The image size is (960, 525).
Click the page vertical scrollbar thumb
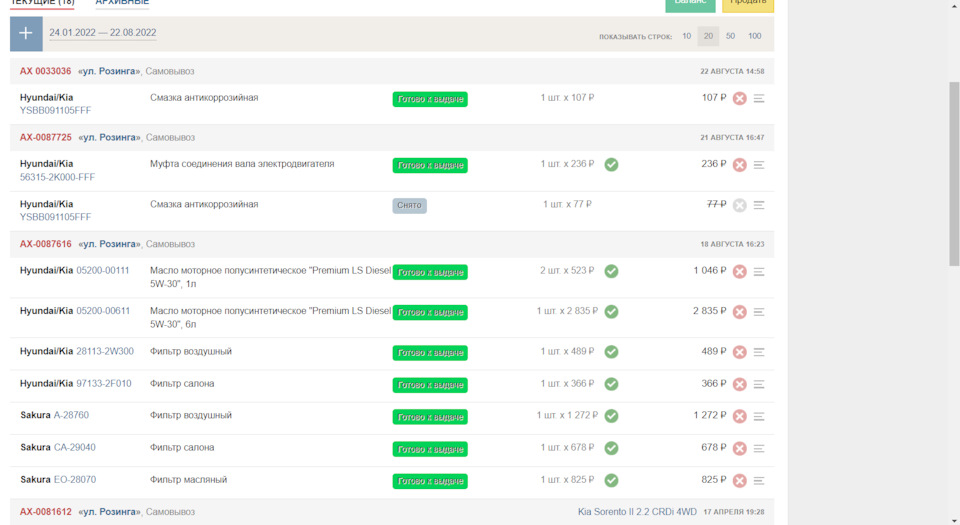click(954, 174)
